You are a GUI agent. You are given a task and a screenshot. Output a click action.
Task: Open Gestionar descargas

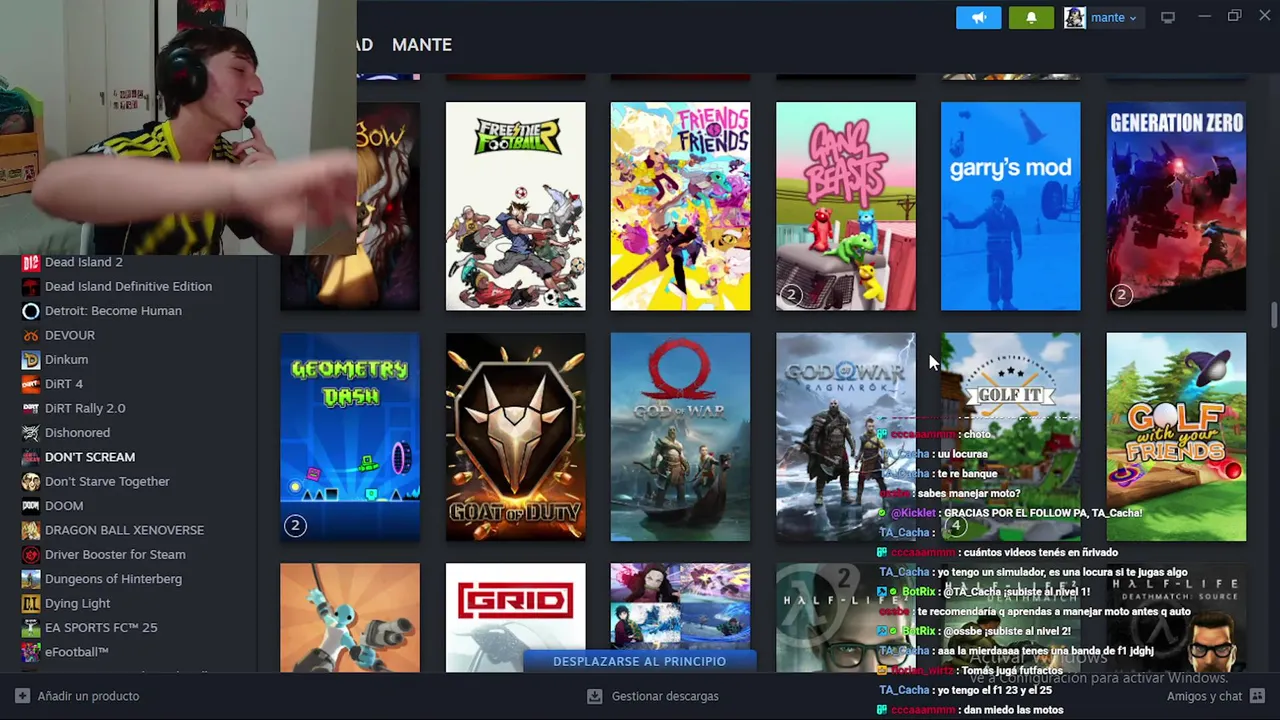point(665,696)
